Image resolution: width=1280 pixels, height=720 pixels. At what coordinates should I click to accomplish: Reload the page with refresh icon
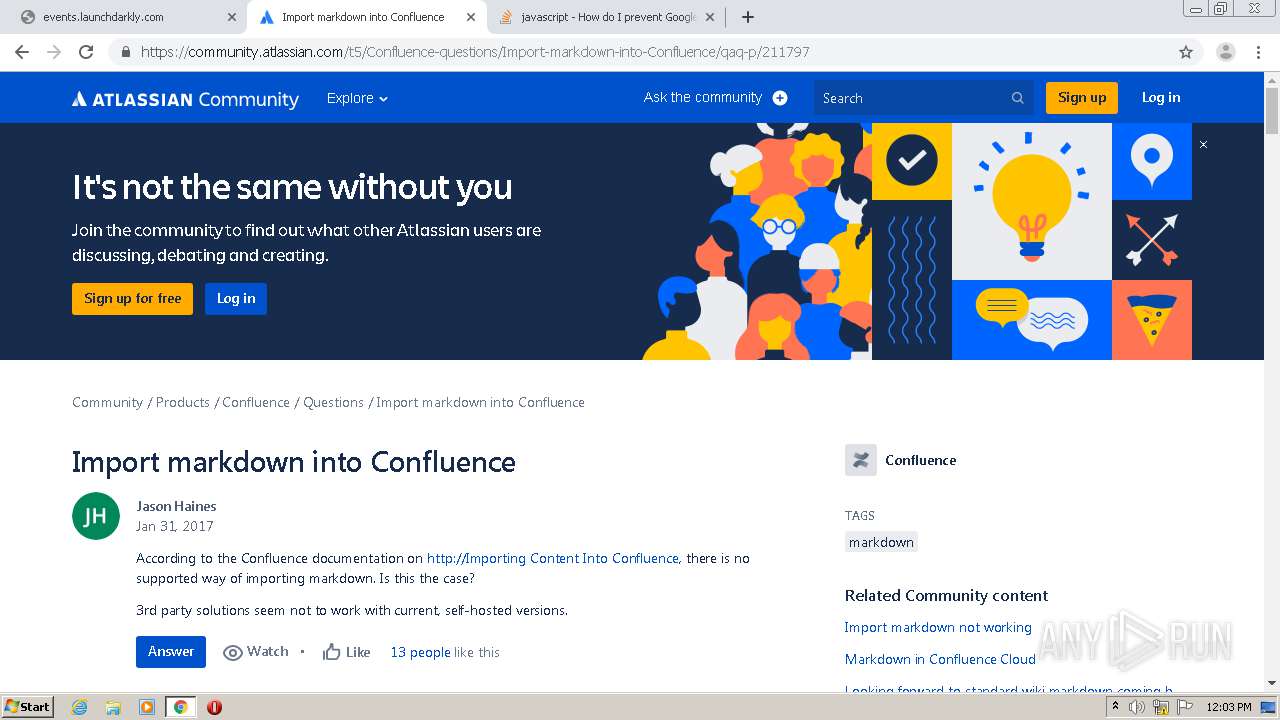[86, 52]
